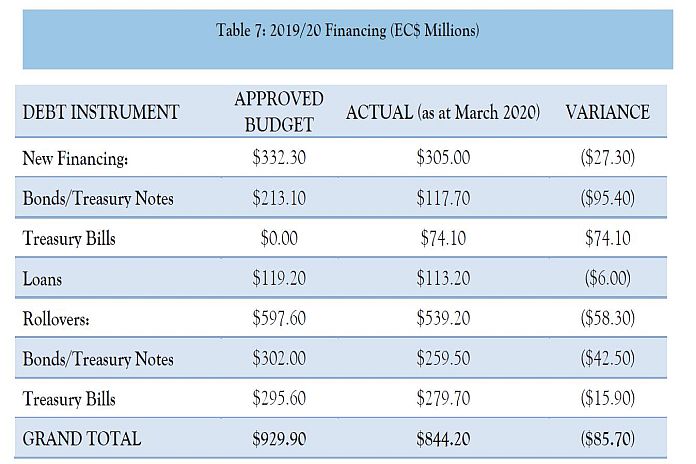
Task: Click the Rollovers: row label
Action: pos(60,319)
